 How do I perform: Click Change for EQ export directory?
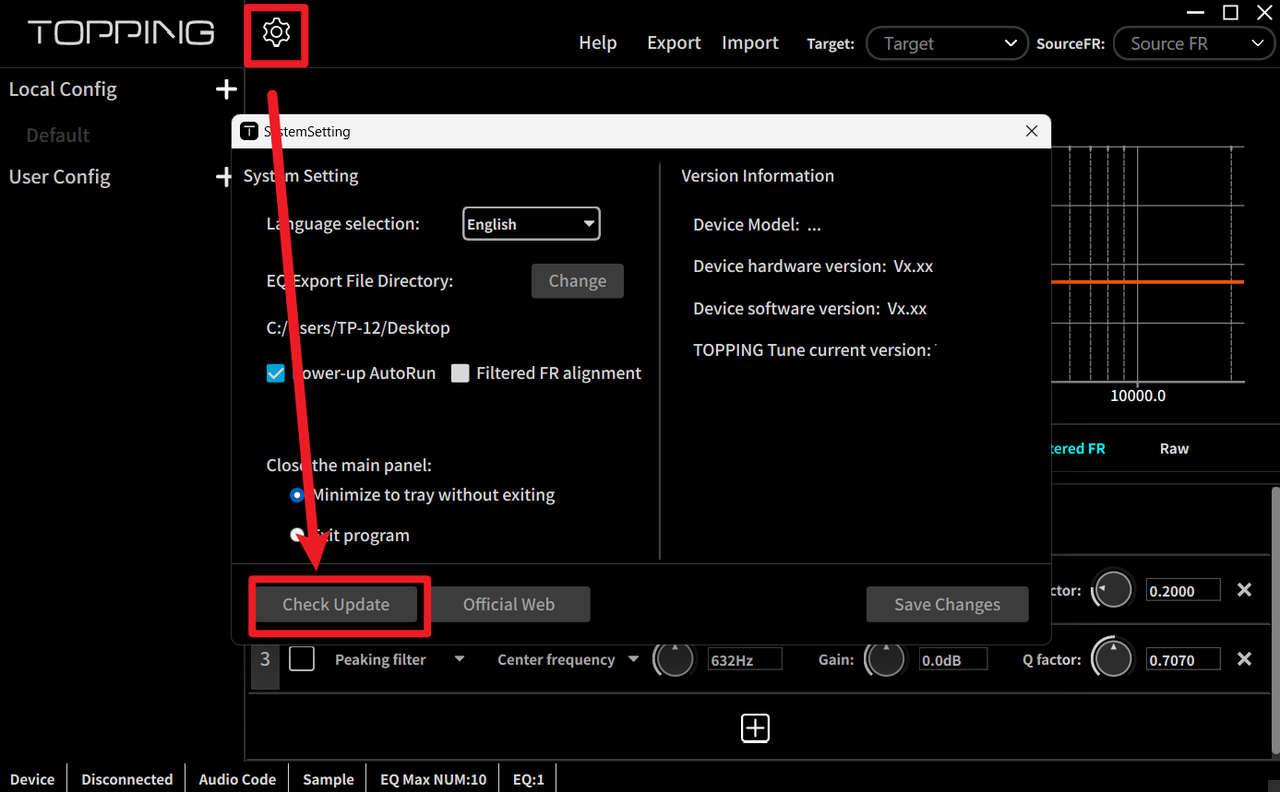(x=577, y=281)
